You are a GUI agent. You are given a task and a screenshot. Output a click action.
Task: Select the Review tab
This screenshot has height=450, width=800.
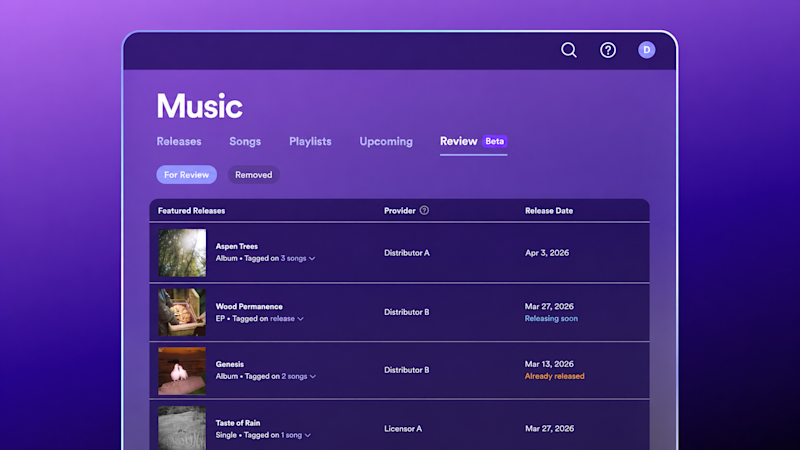(x=459, y=141)
